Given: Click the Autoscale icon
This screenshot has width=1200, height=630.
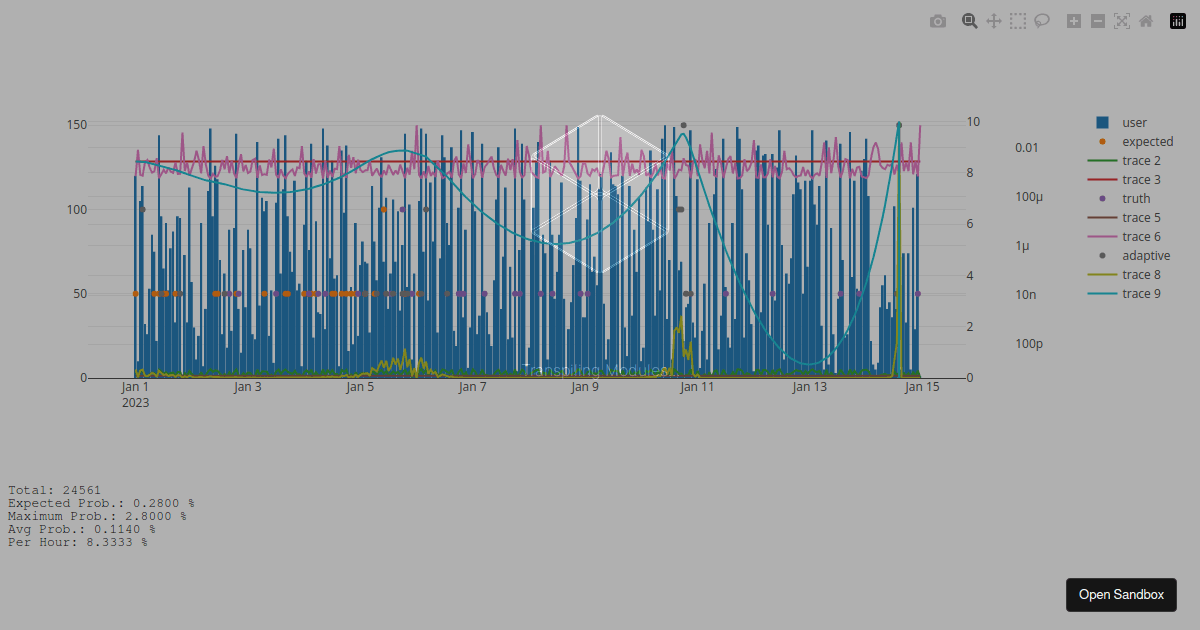Looking at the screenshot, I should point(1121,21).
